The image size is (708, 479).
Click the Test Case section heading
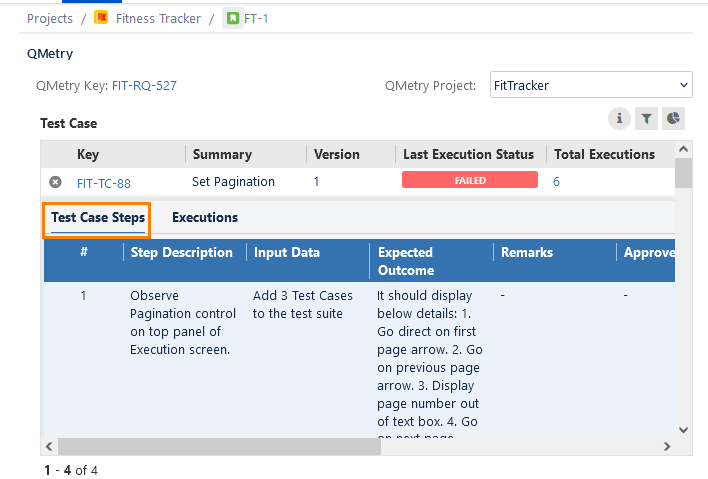point(69,123)
